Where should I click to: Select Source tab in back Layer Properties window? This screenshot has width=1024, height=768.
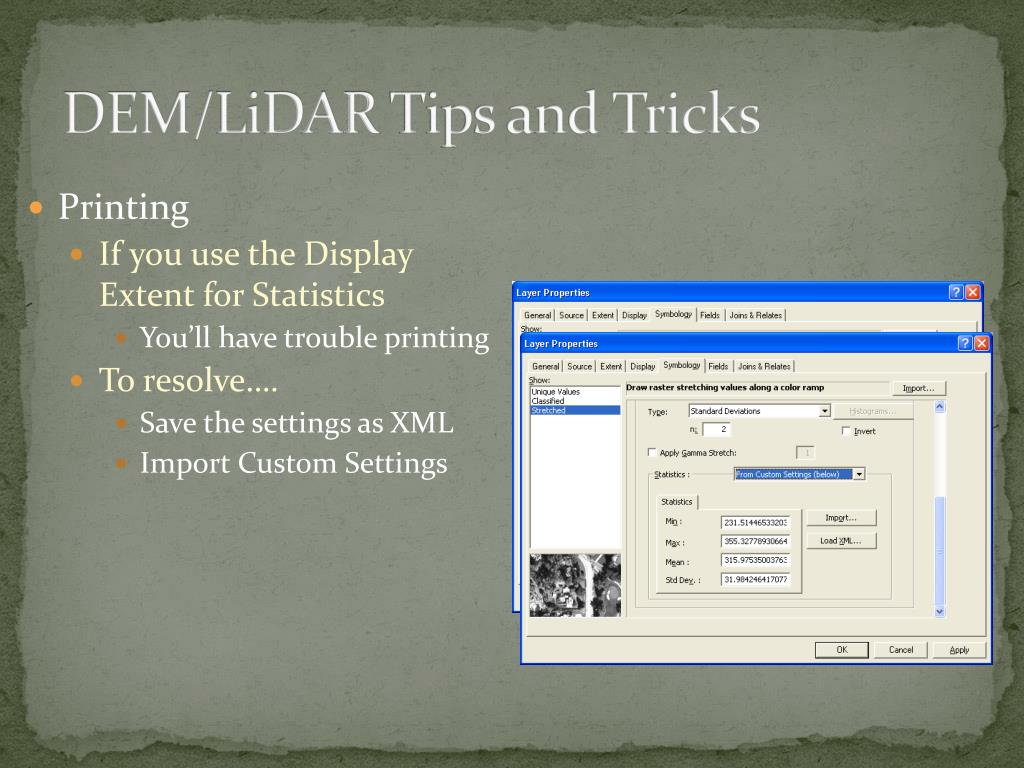coord(571,315)
